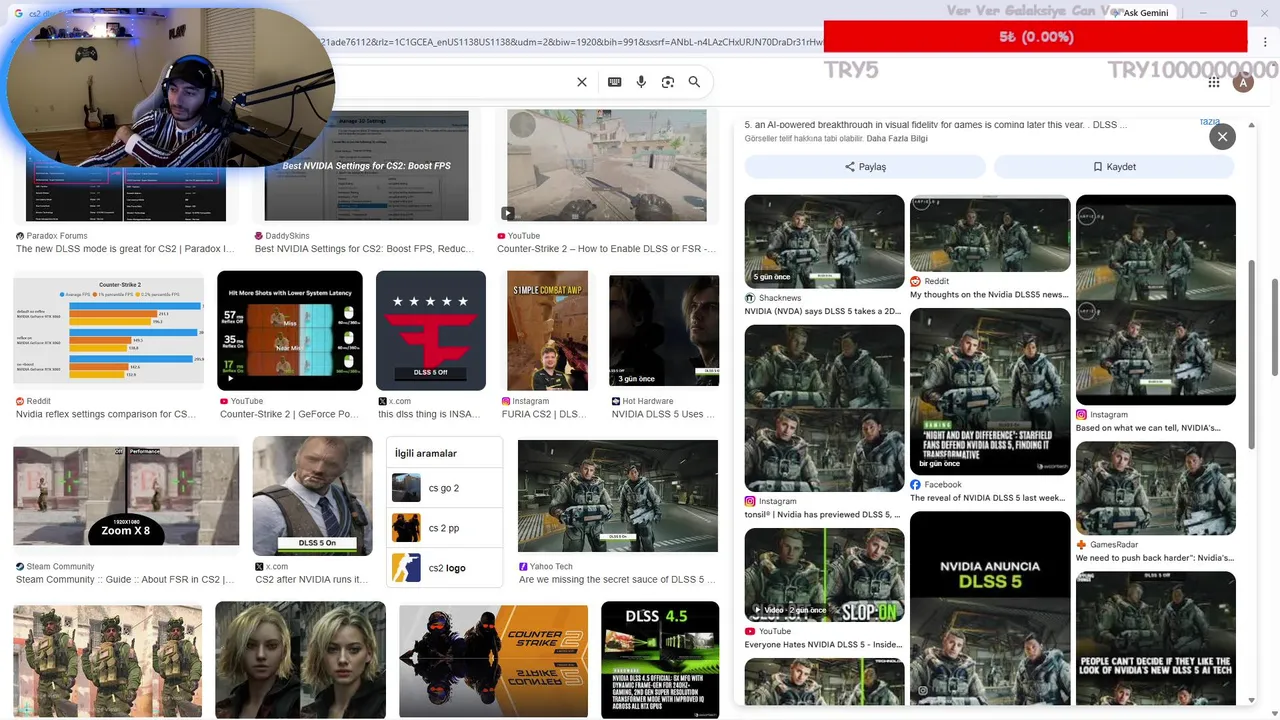Viewport: 1280px width, 720px height.
Task: Open the Google apps grid
Action: tap(1213, 82)
